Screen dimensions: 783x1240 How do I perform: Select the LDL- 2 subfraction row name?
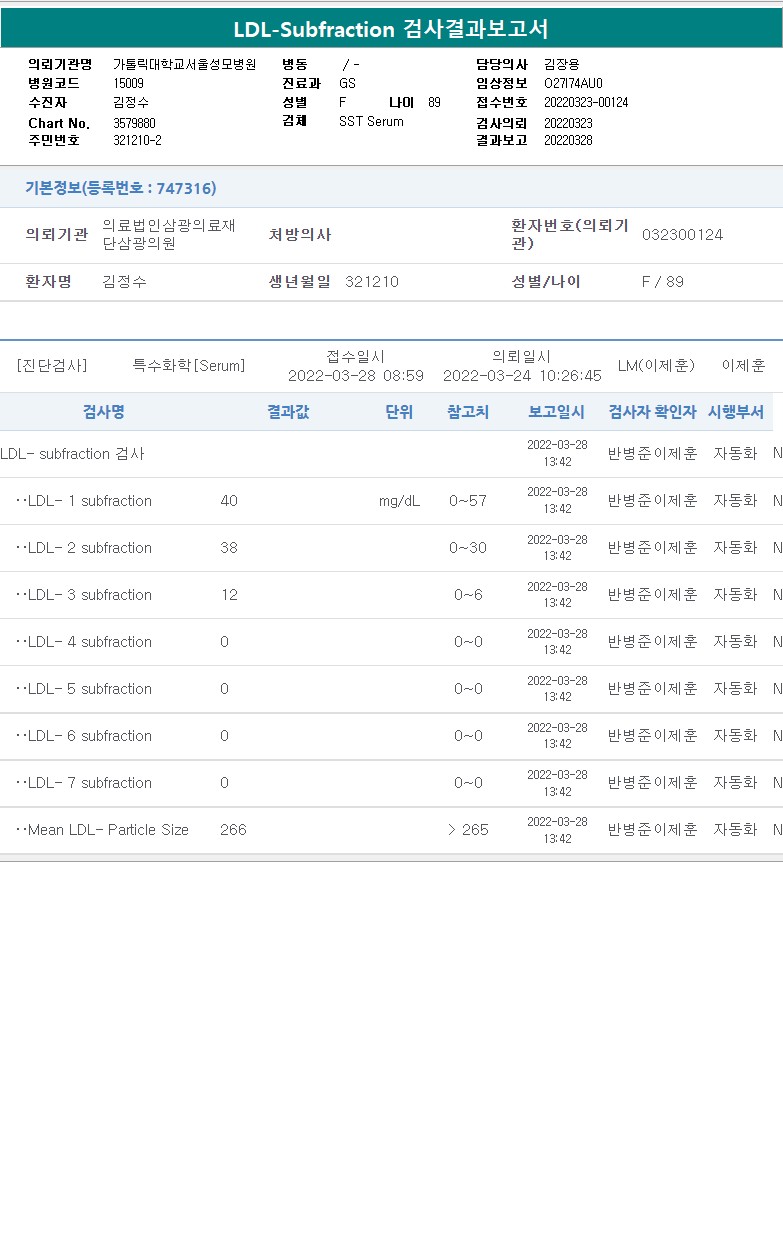click(84, 548)
